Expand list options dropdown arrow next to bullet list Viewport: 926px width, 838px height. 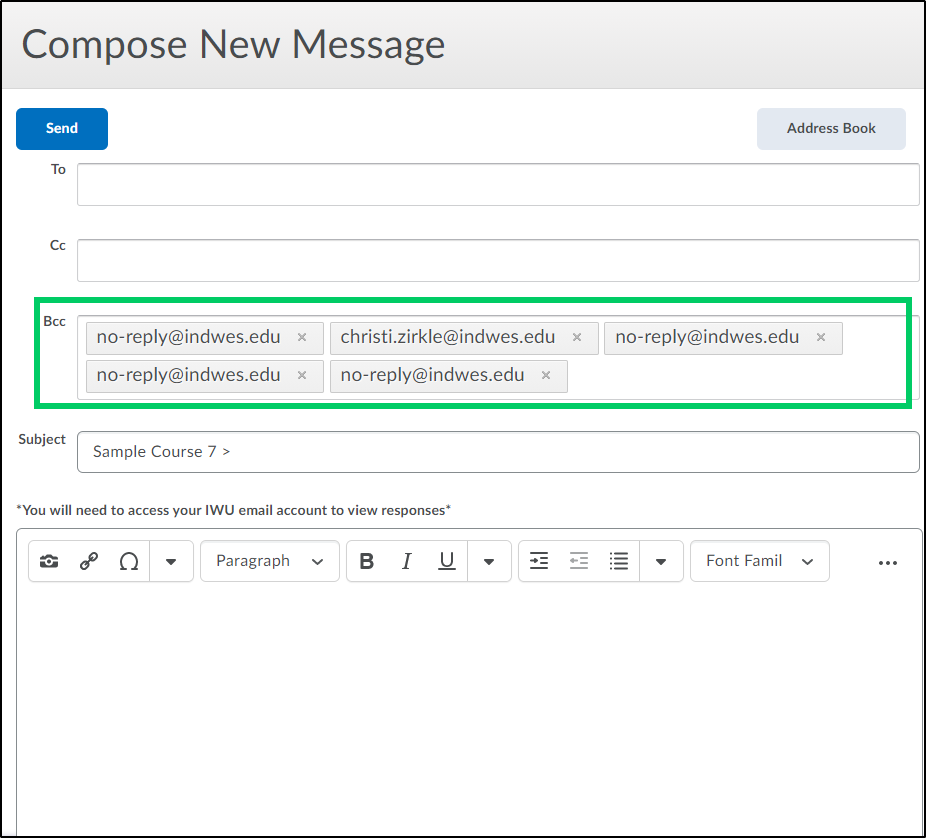661,561
